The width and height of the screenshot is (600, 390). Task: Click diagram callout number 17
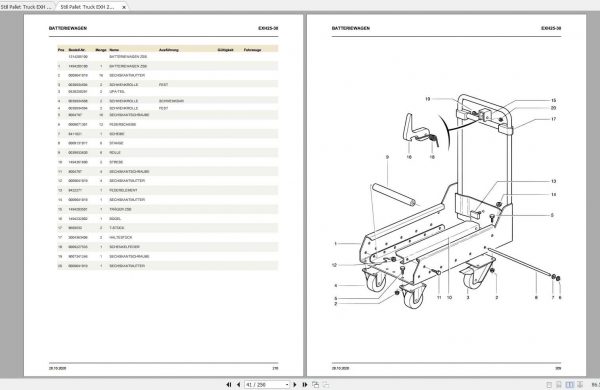click(x=553, y=119)
